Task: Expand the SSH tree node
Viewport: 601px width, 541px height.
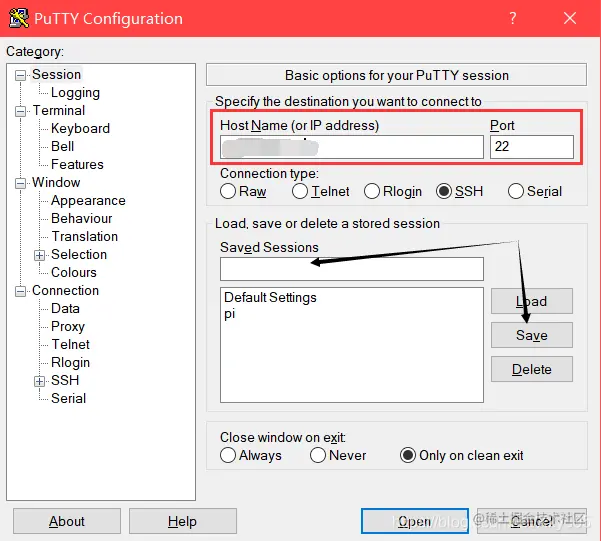Action: point(39,381)
